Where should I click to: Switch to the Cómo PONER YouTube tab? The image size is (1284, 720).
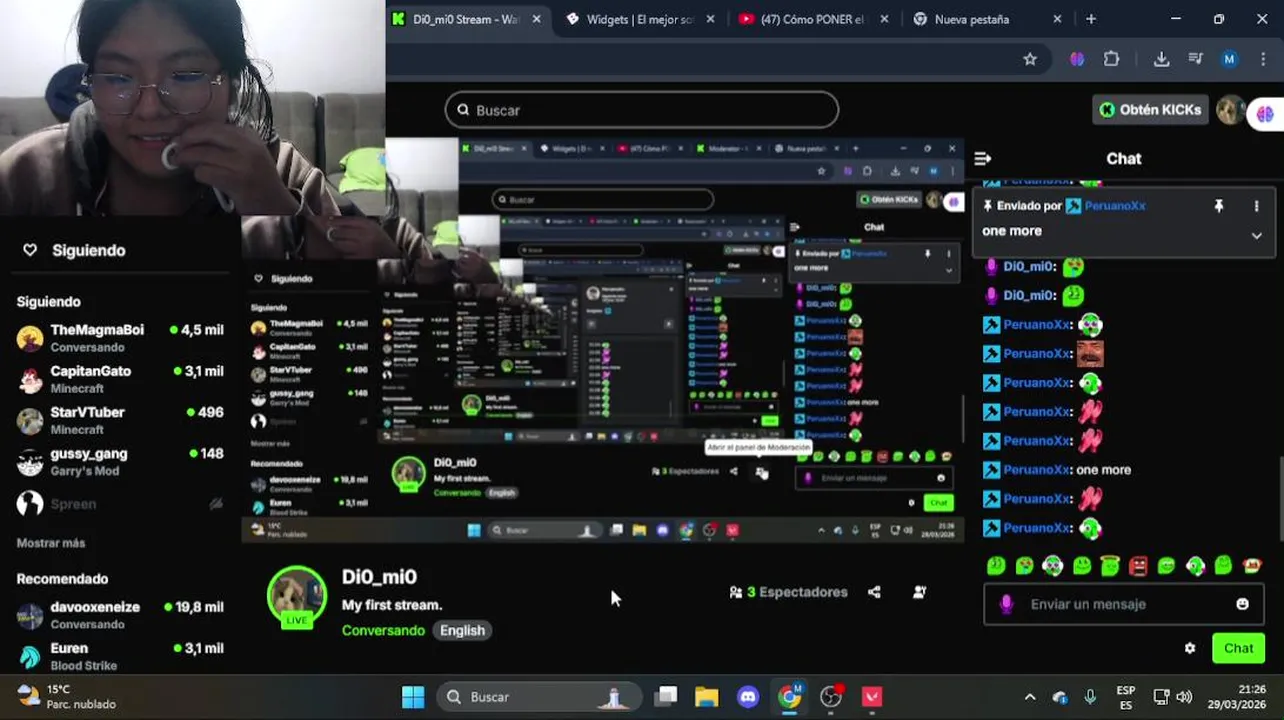coord(812,19)
